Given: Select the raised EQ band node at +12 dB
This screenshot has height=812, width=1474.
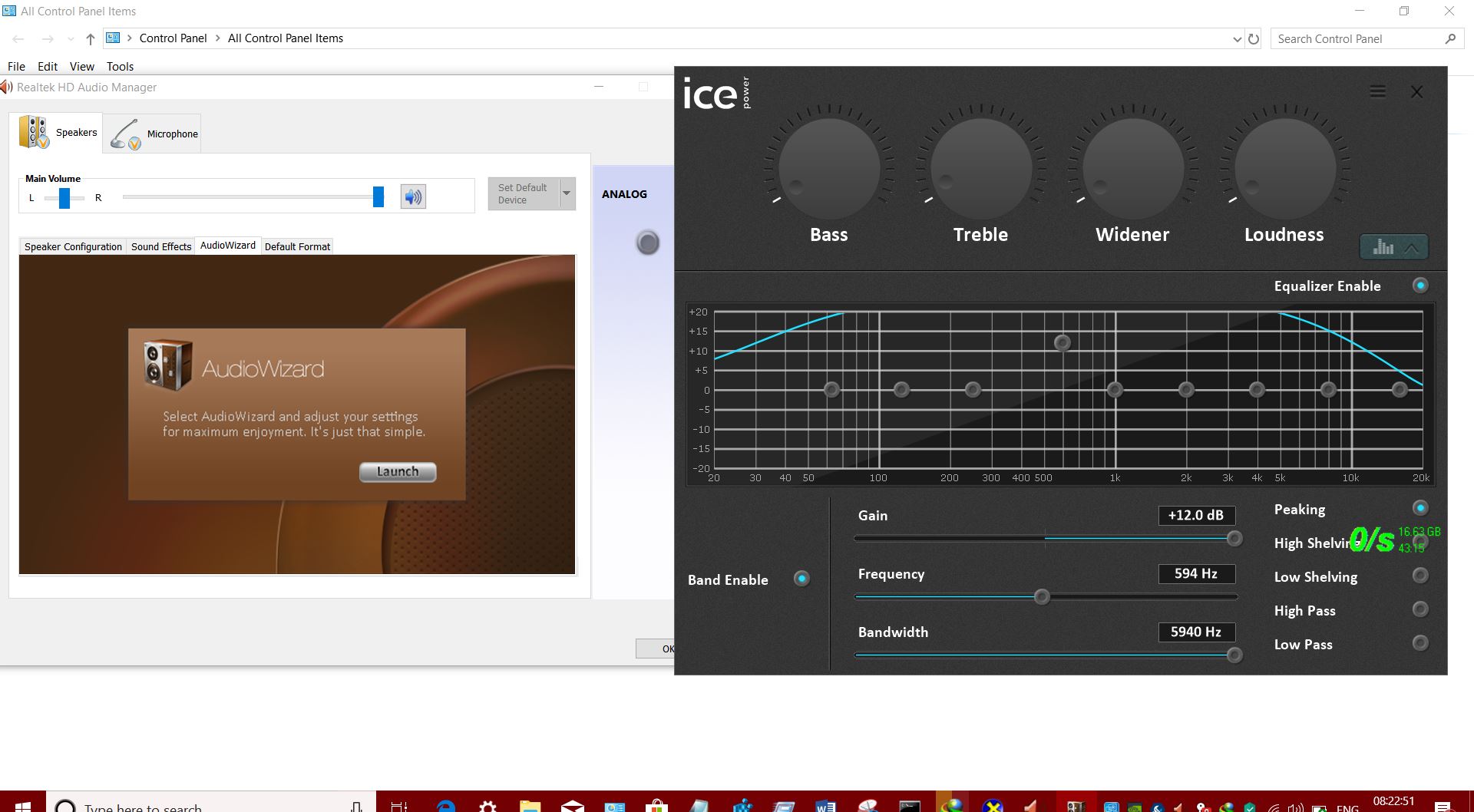Looking at the screenshot, I should [1063, 343].
